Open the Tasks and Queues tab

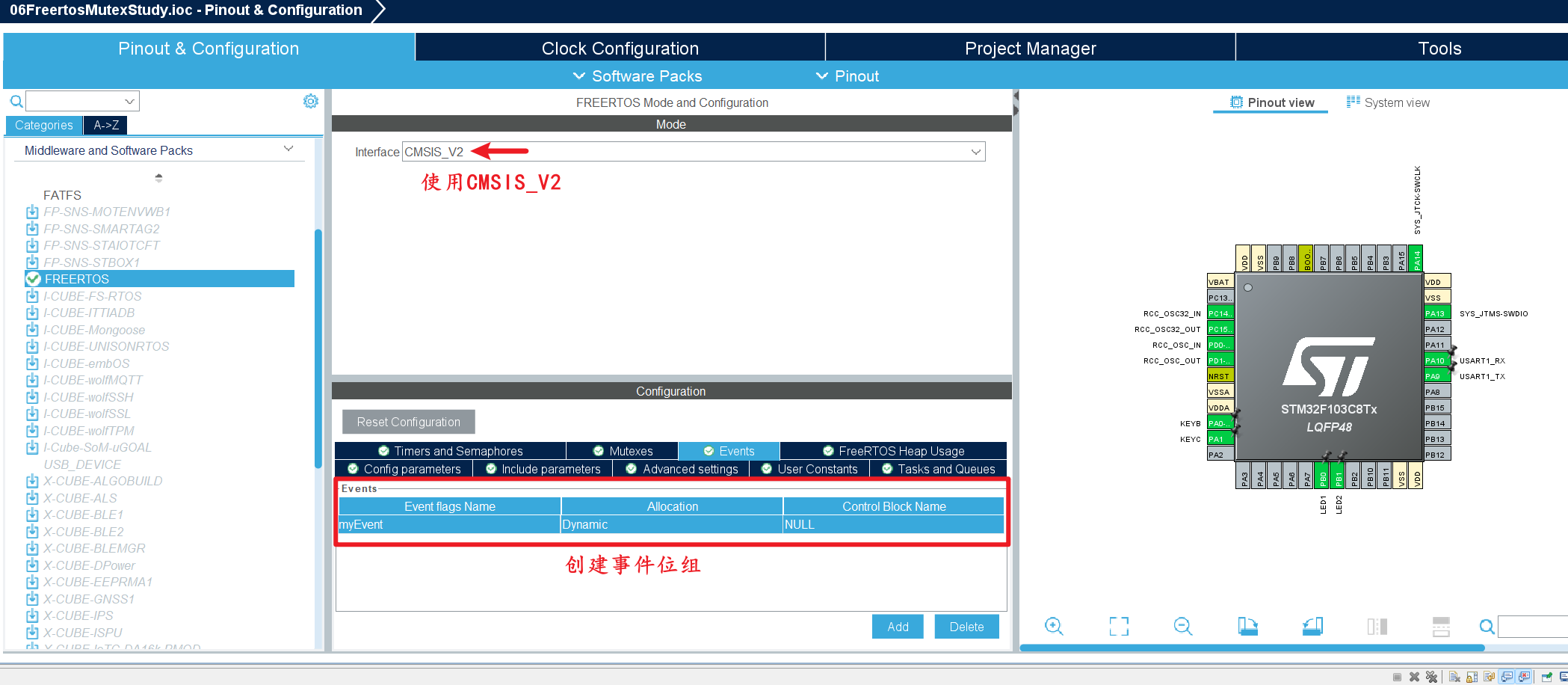938,469
